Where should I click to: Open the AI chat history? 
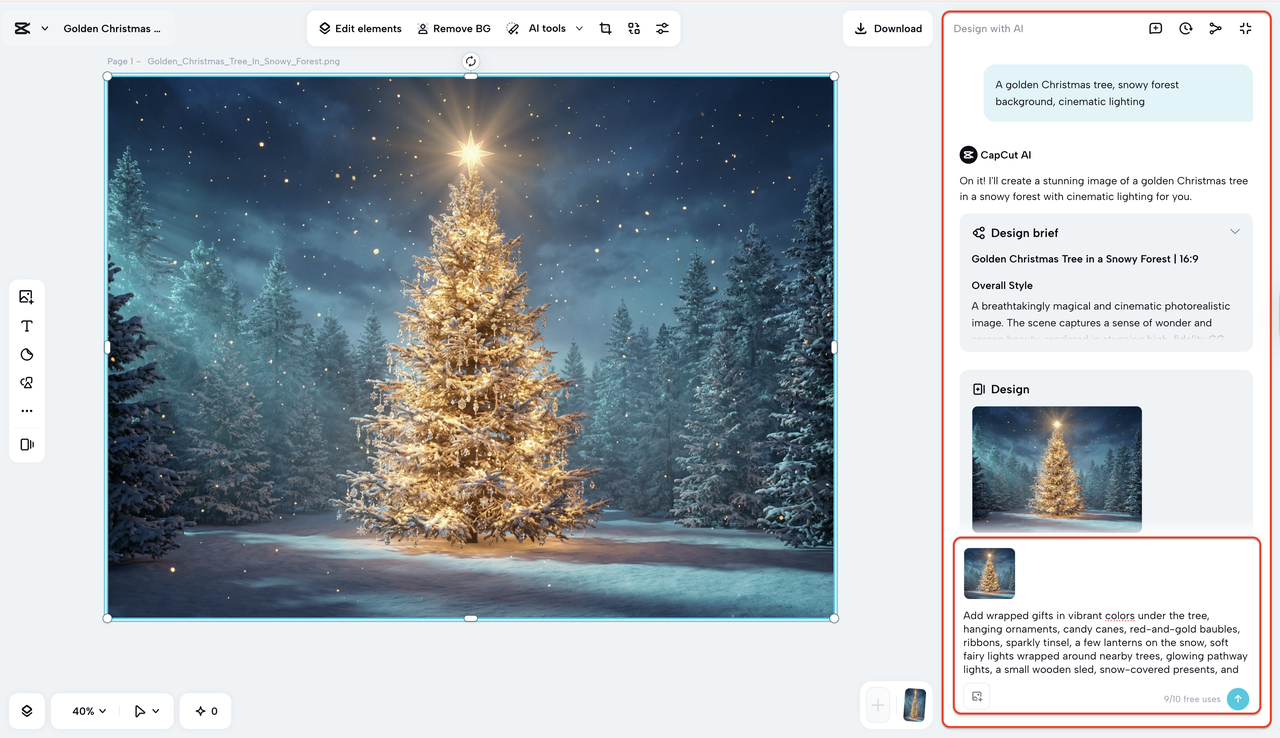pyautogui.click(x=1185, y=28)
